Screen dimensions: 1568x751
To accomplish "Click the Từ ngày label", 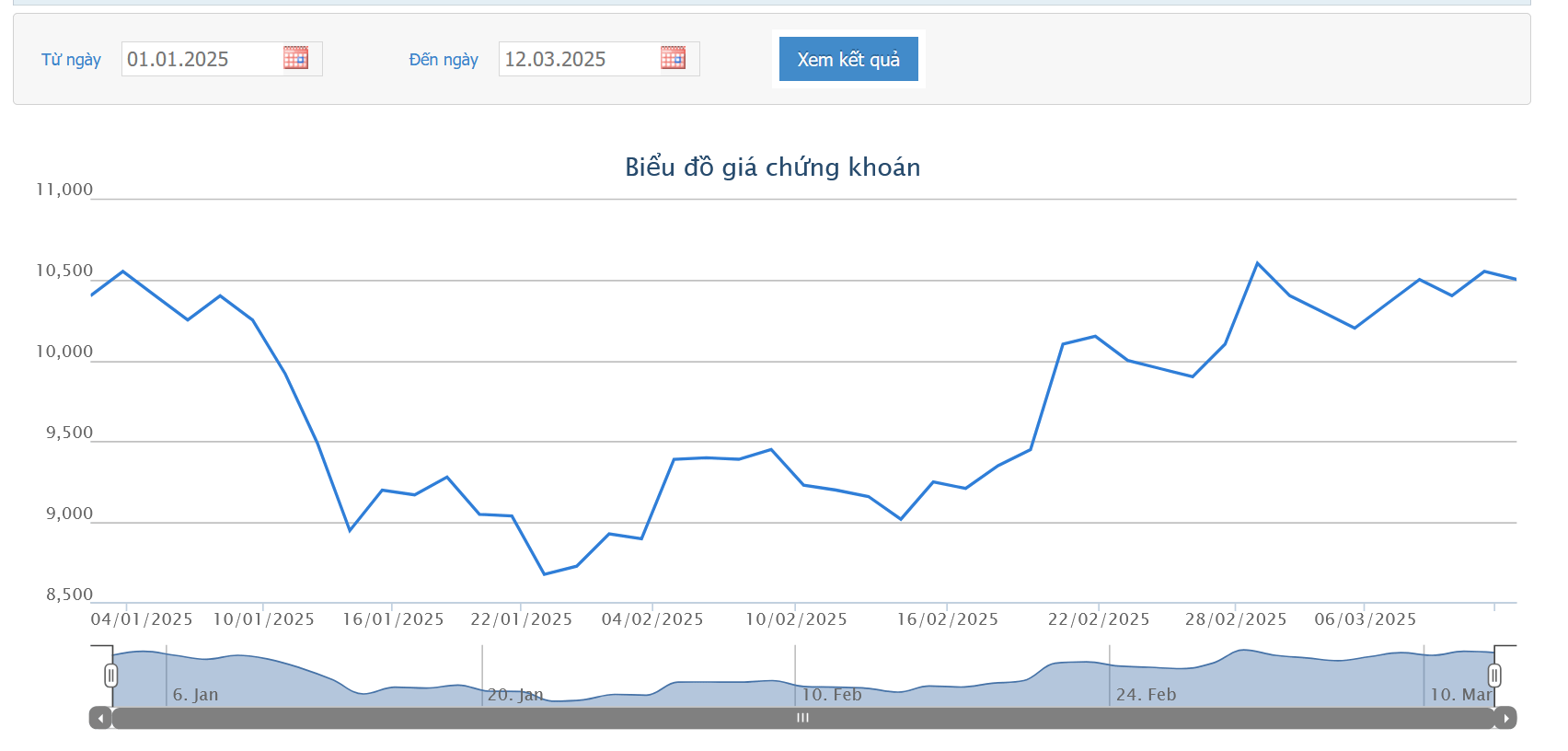I will 71,60.
